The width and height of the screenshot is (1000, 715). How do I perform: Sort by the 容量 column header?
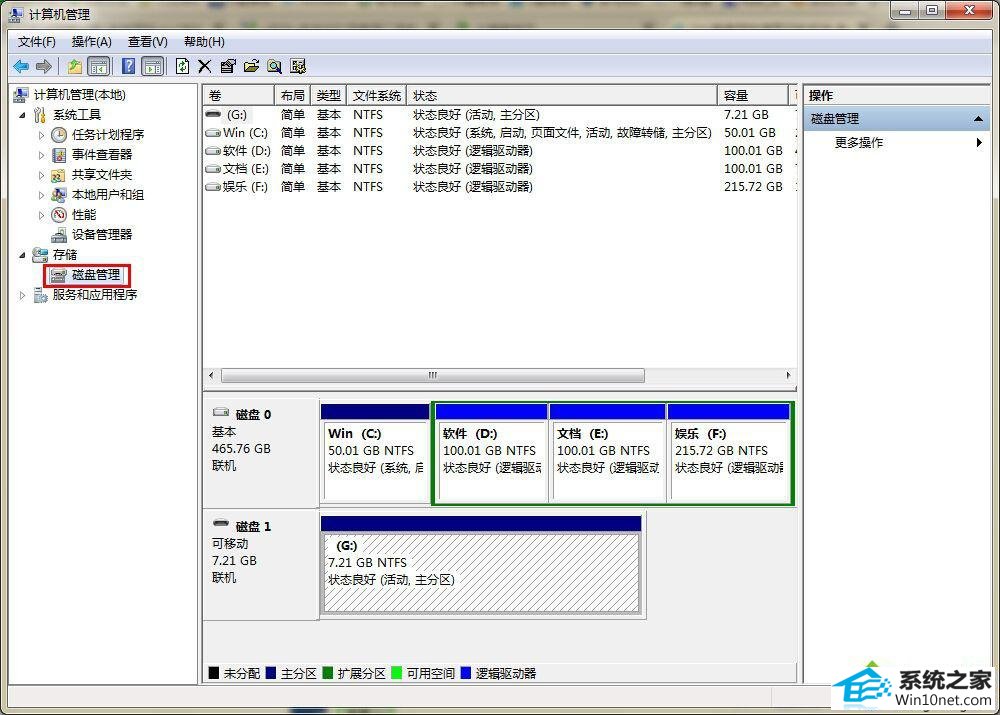coord(753,96)
